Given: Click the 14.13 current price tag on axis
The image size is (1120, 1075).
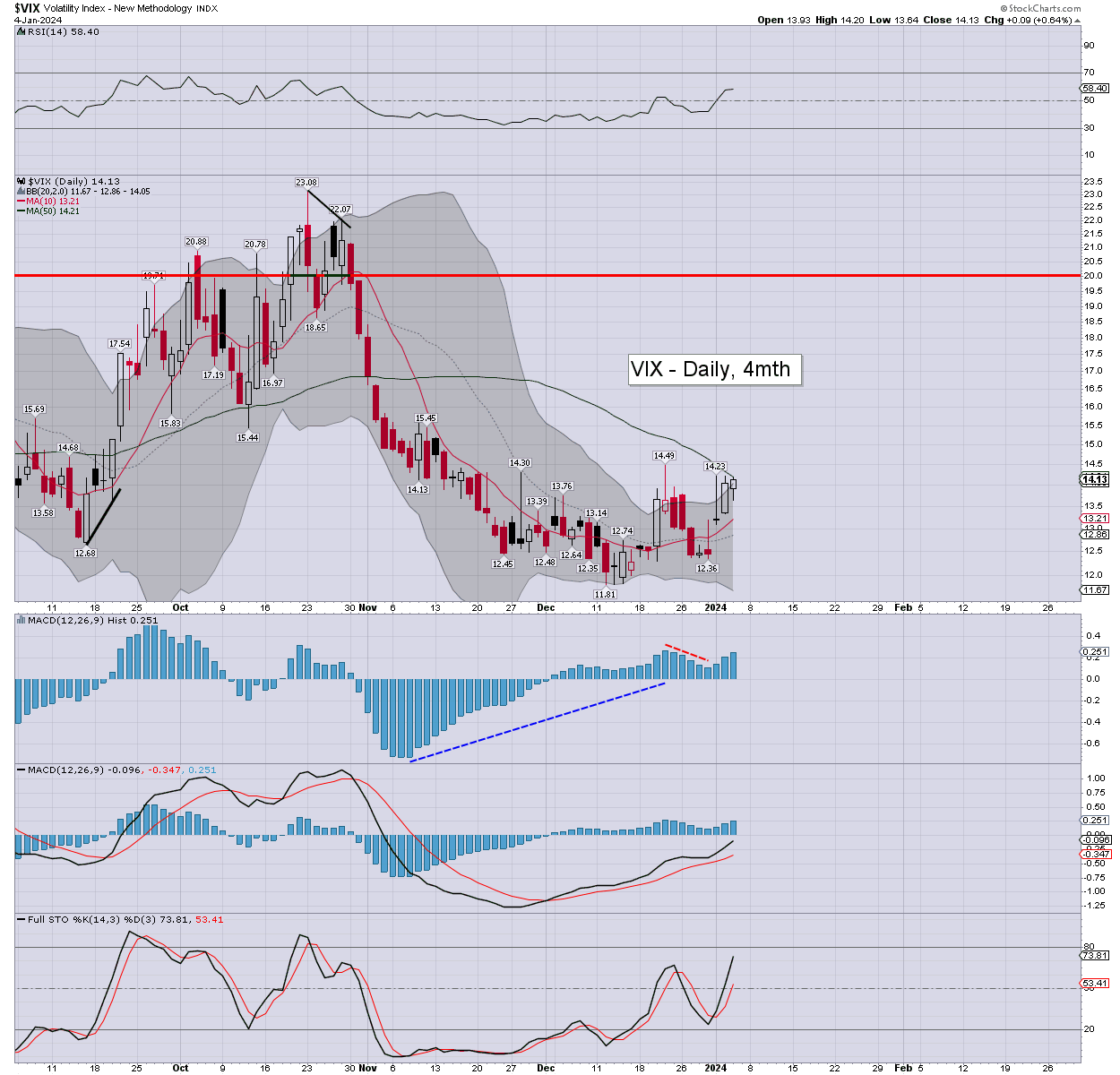Looking at the screenshot, I should coord(1095,479).
